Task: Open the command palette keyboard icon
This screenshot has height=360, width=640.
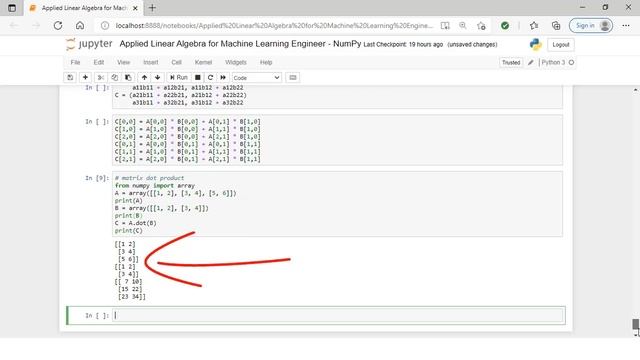Action: pos(293,78)
